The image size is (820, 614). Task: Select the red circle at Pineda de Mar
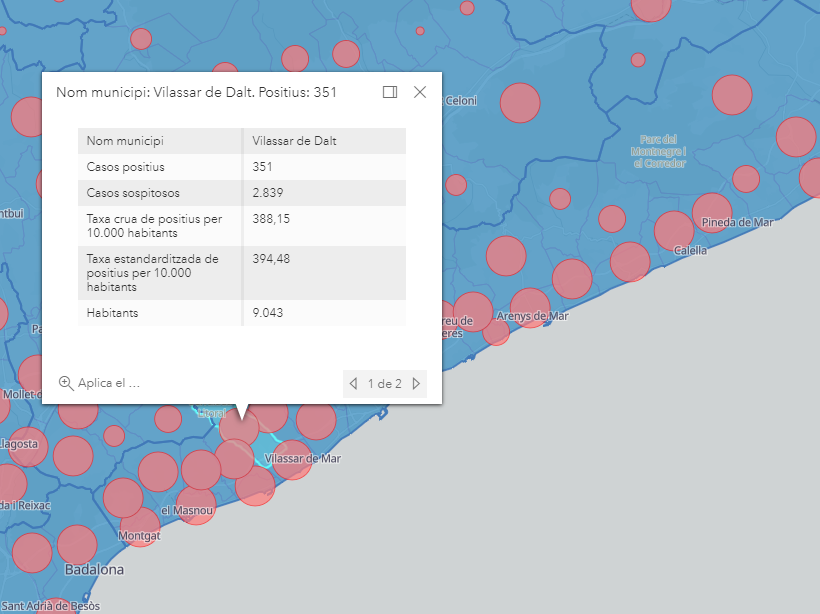pos(711,212)
